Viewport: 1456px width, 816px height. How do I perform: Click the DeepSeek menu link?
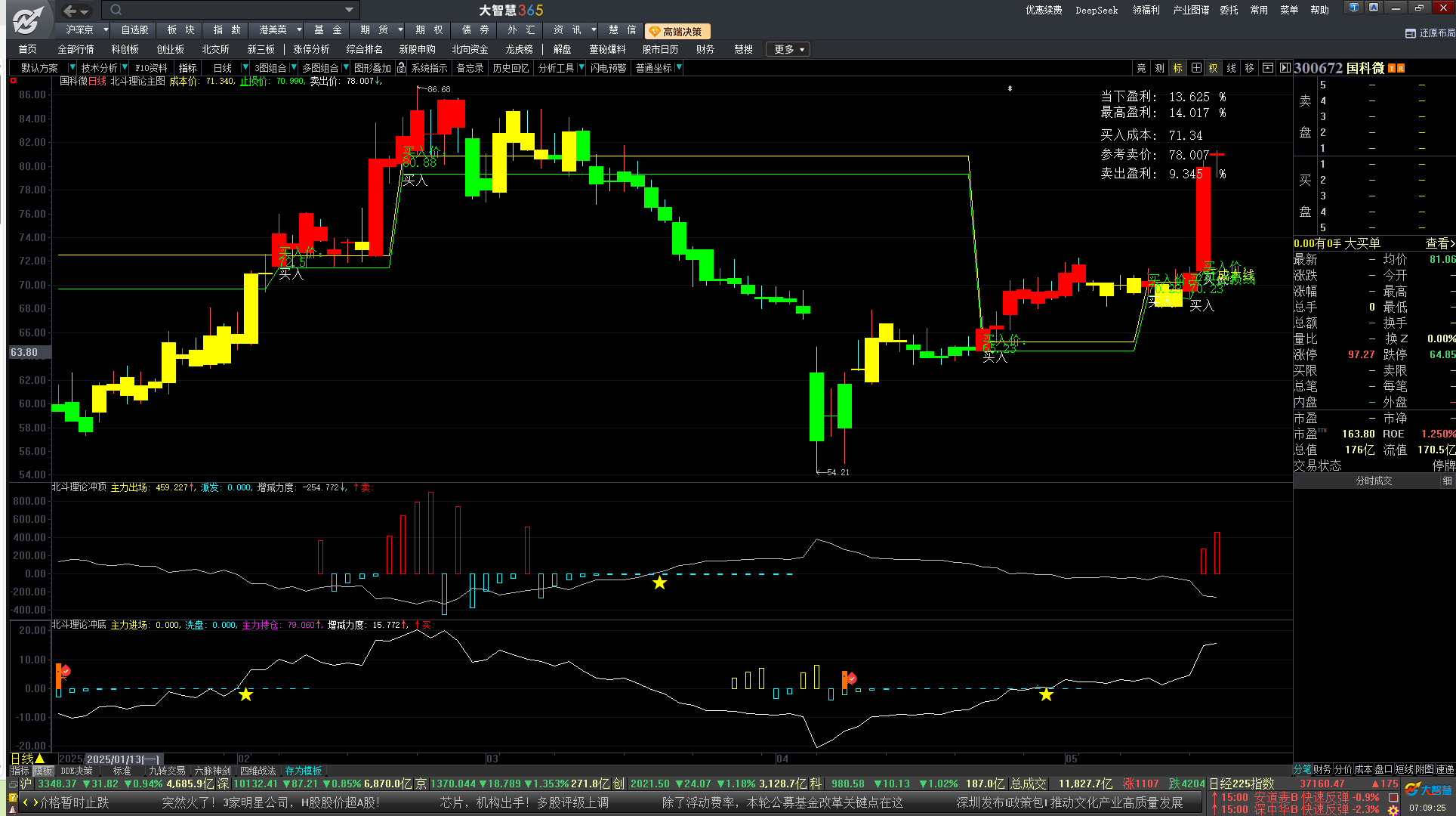pyautogui.click(x=1097, y=11)
